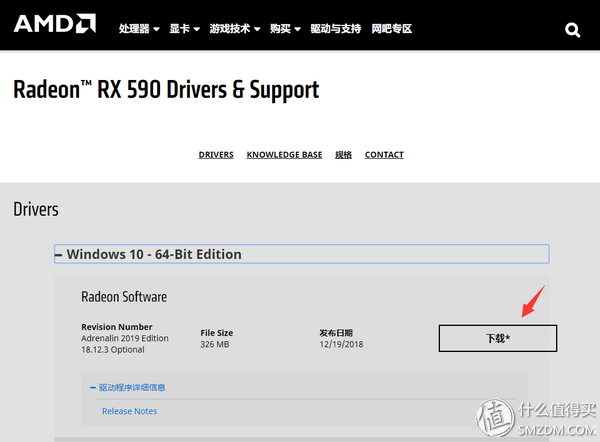The height and width of the screenshot is (442, 600).
Task: Collapse the 驱动程序详细信息 section
Action: point(128,388)
